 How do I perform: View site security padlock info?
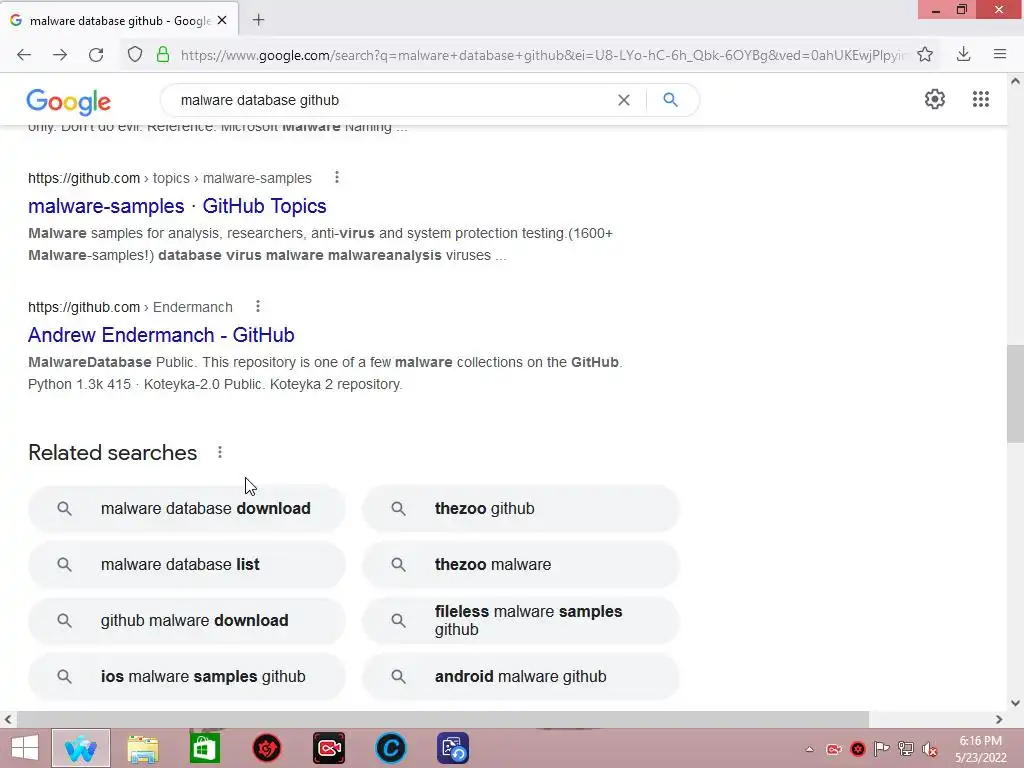[x=163, y=55]
